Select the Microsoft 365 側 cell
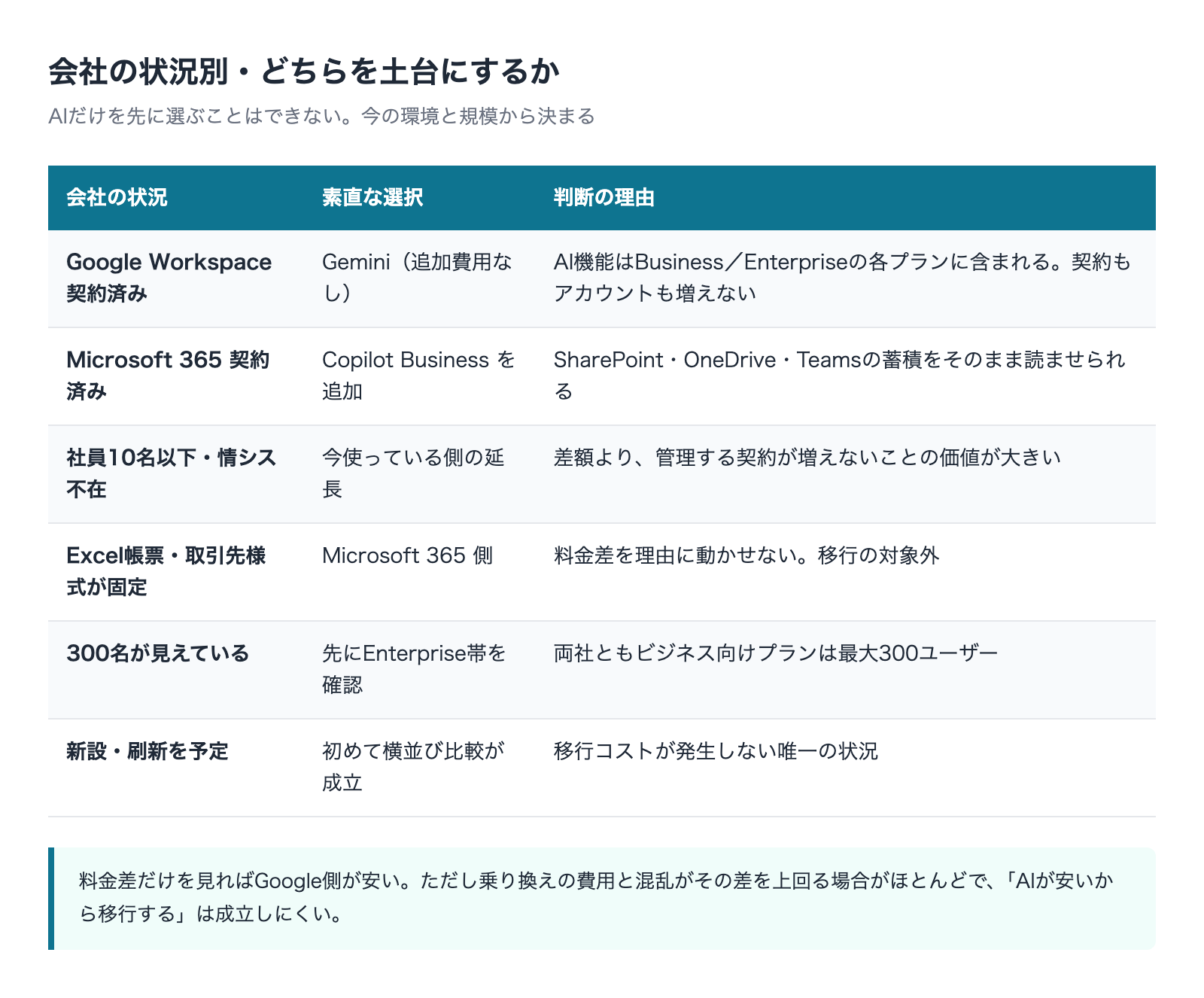This screenshot has height=998, width=1204. pyautogui.click(x=420, y=571)
